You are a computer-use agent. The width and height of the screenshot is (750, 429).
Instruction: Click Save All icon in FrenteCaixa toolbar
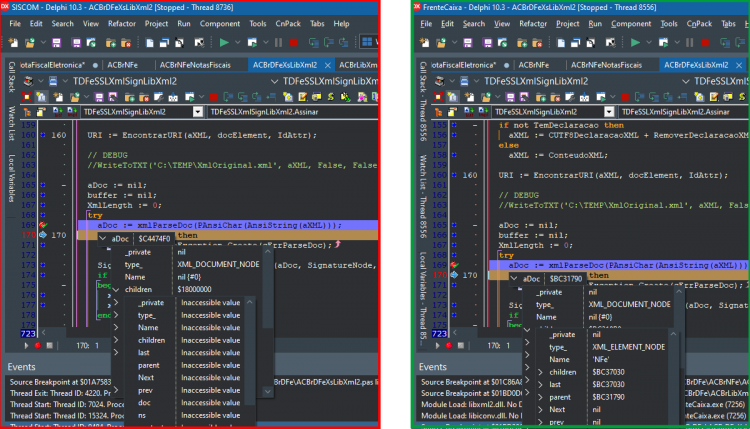tap(487, 43)
